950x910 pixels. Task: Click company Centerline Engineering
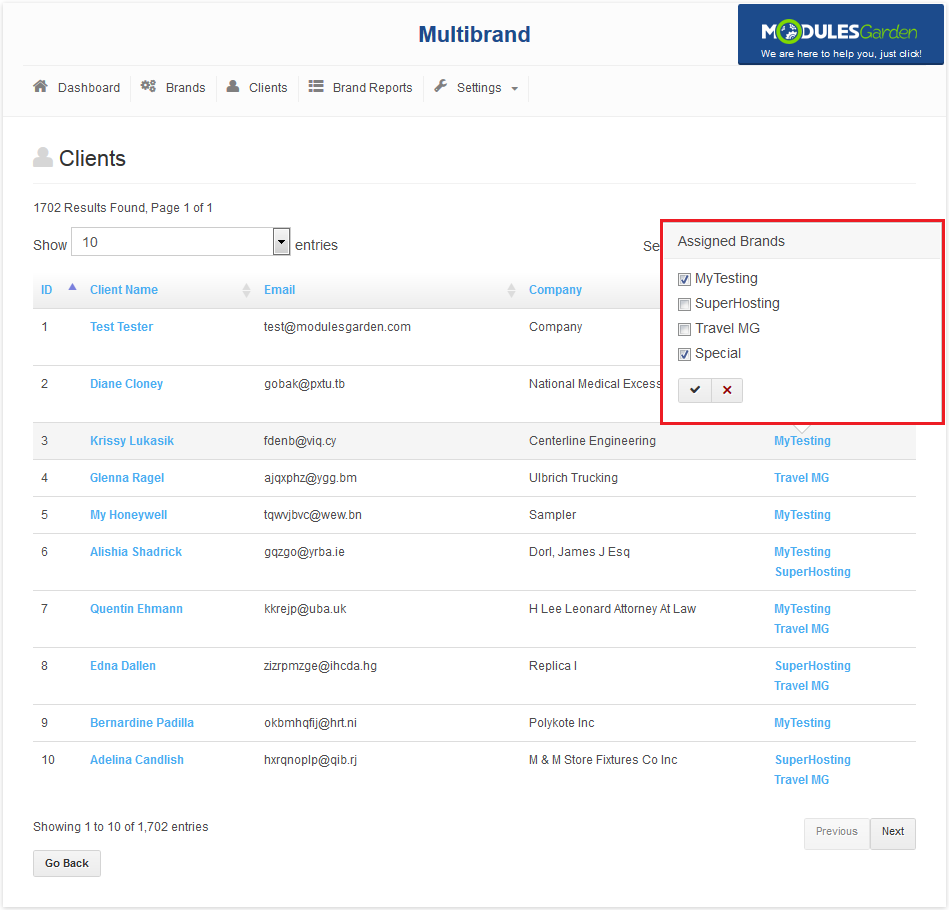pos(592,441)
